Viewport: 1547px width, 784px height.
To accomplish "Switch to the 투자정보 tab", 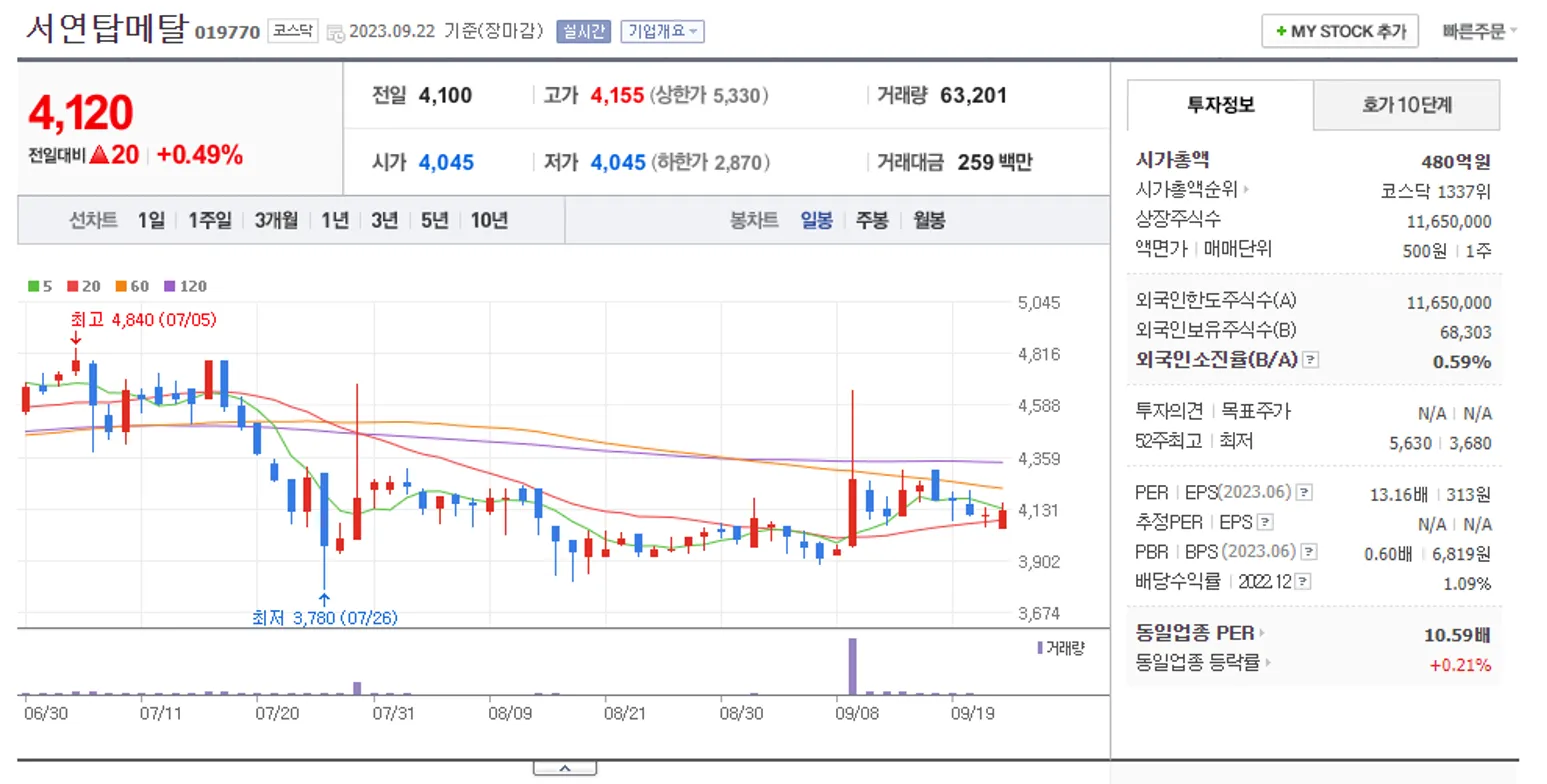I will (x=1220, y=104).
